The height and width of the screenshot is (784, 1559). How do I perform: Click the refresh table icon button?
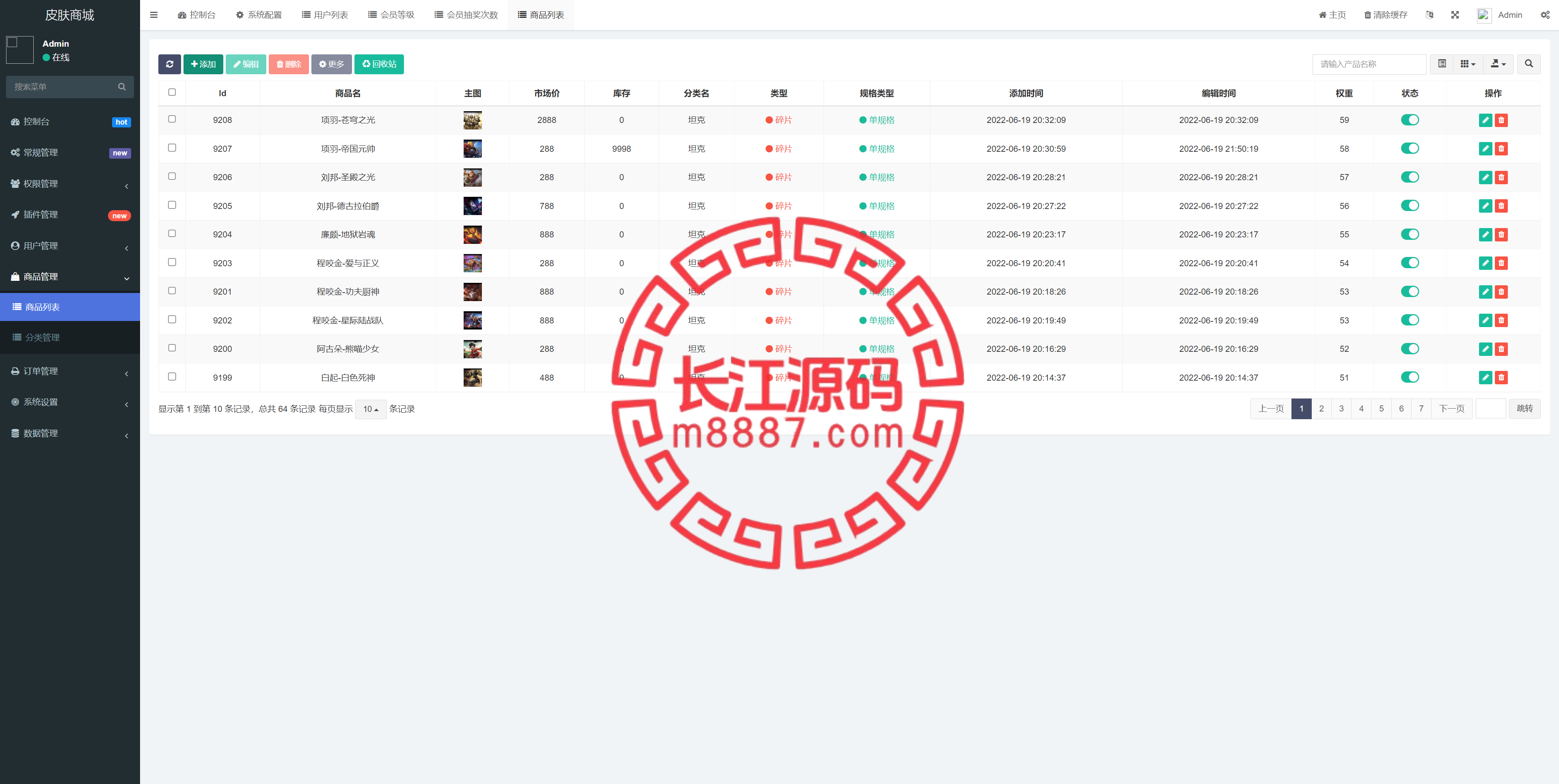point(169,64)
